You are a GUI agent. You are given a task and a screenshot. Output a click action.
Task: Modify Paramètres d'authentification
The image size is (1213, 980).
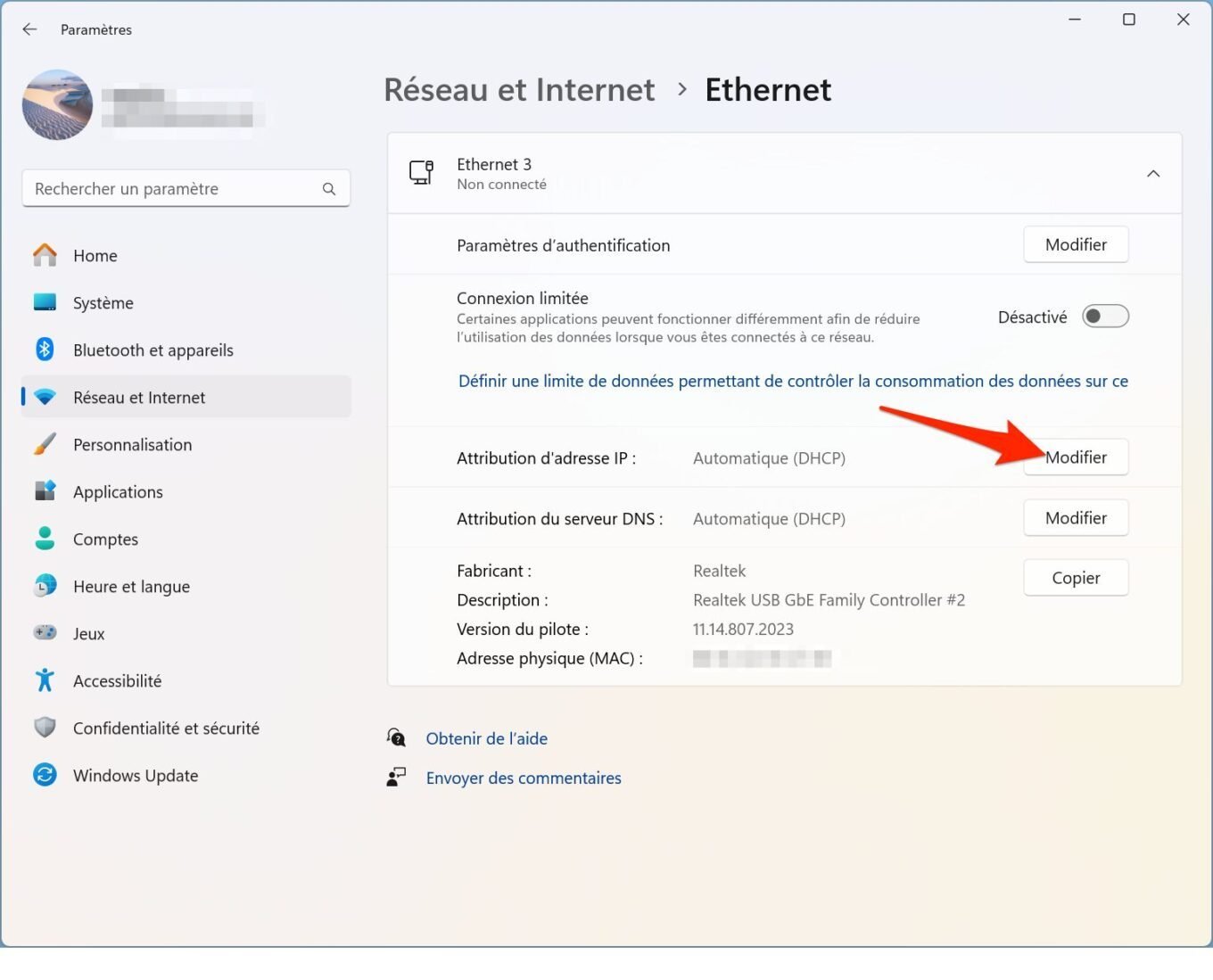pyautogui.click(x=1076, y=244)
